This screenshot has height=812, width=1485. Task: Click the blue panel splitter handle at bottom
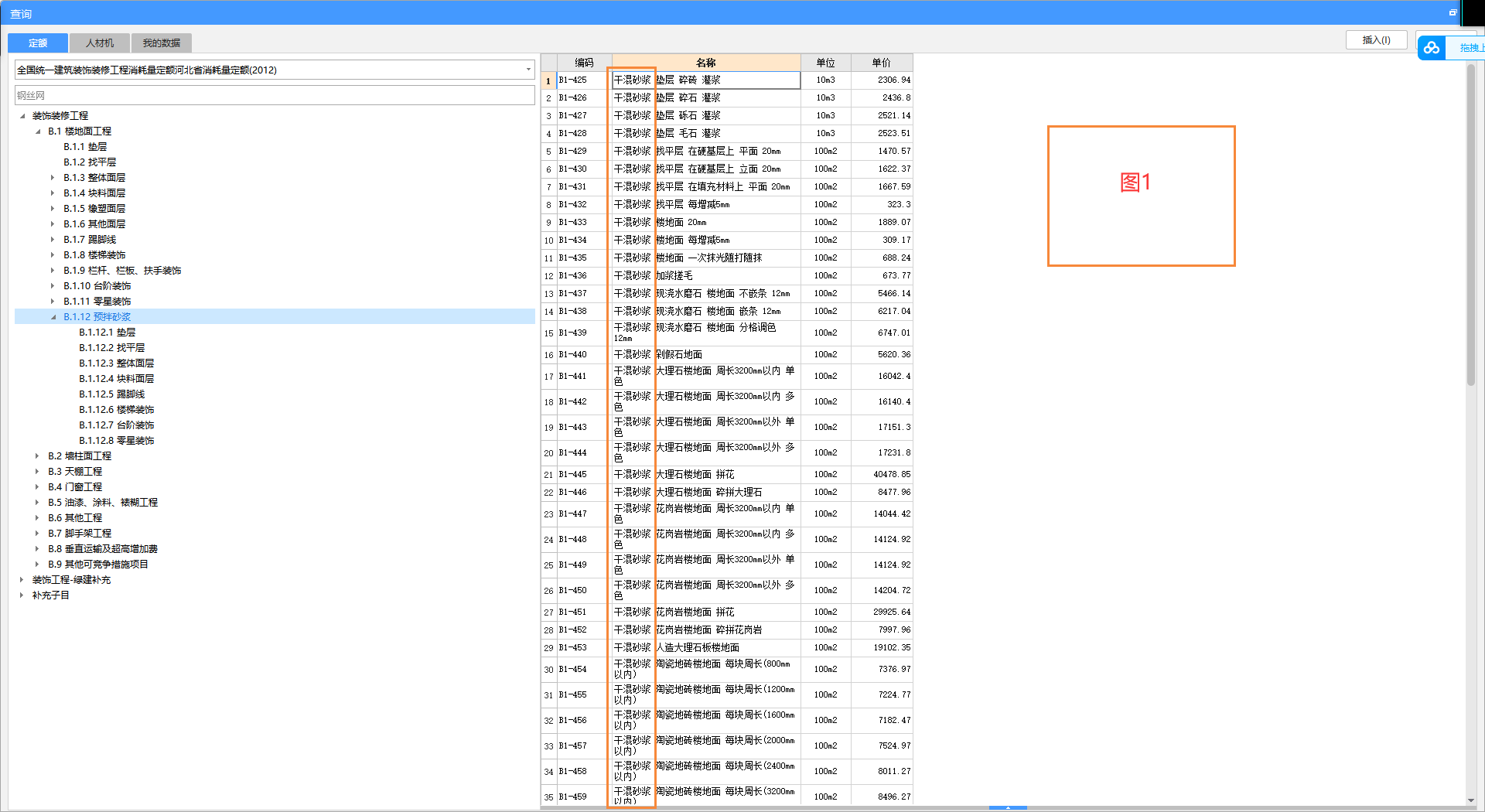[x=1008, y=807]
